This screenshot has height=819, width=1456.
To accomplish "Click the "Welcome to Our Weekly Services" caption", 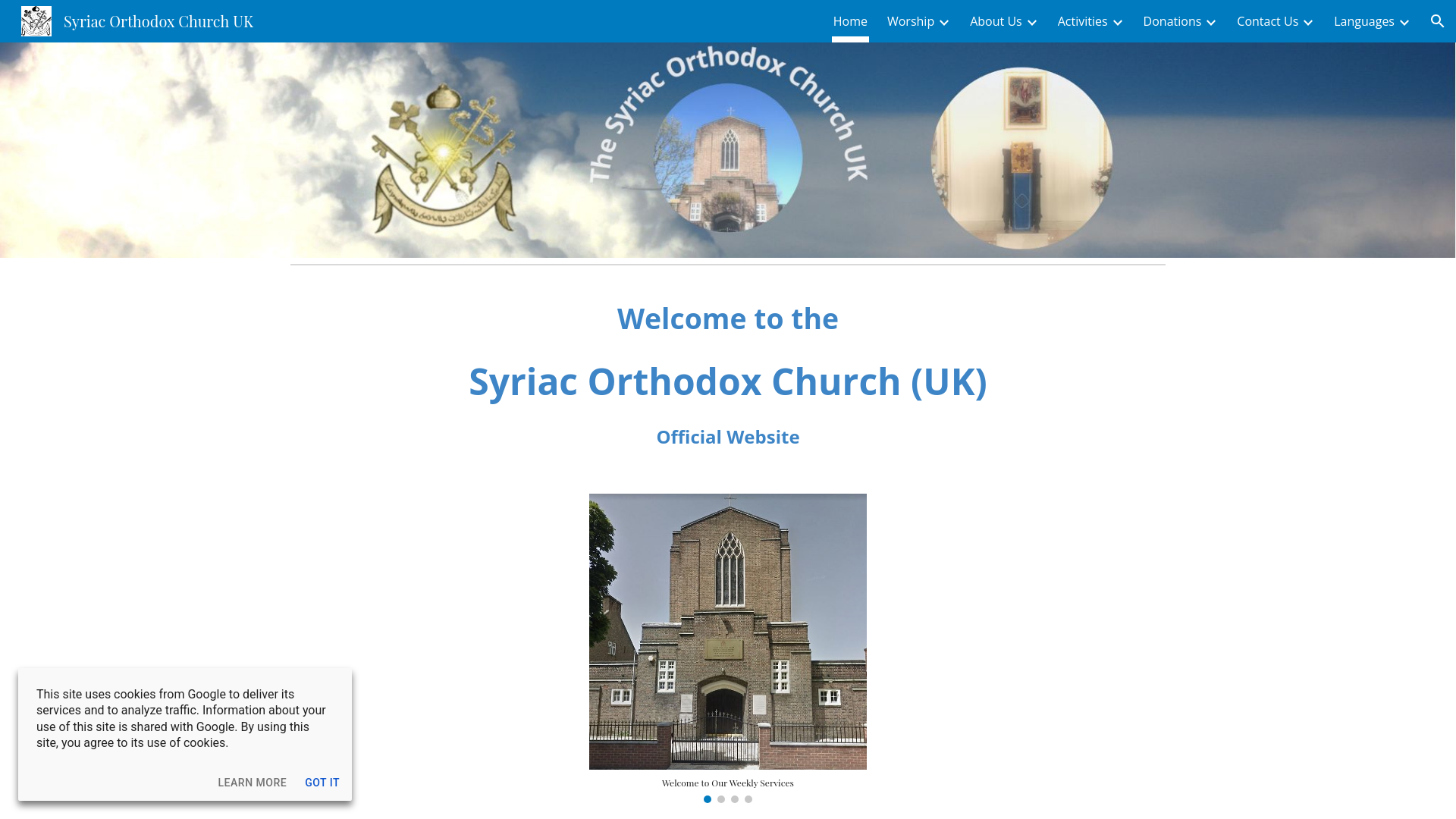I will point(728,783).
